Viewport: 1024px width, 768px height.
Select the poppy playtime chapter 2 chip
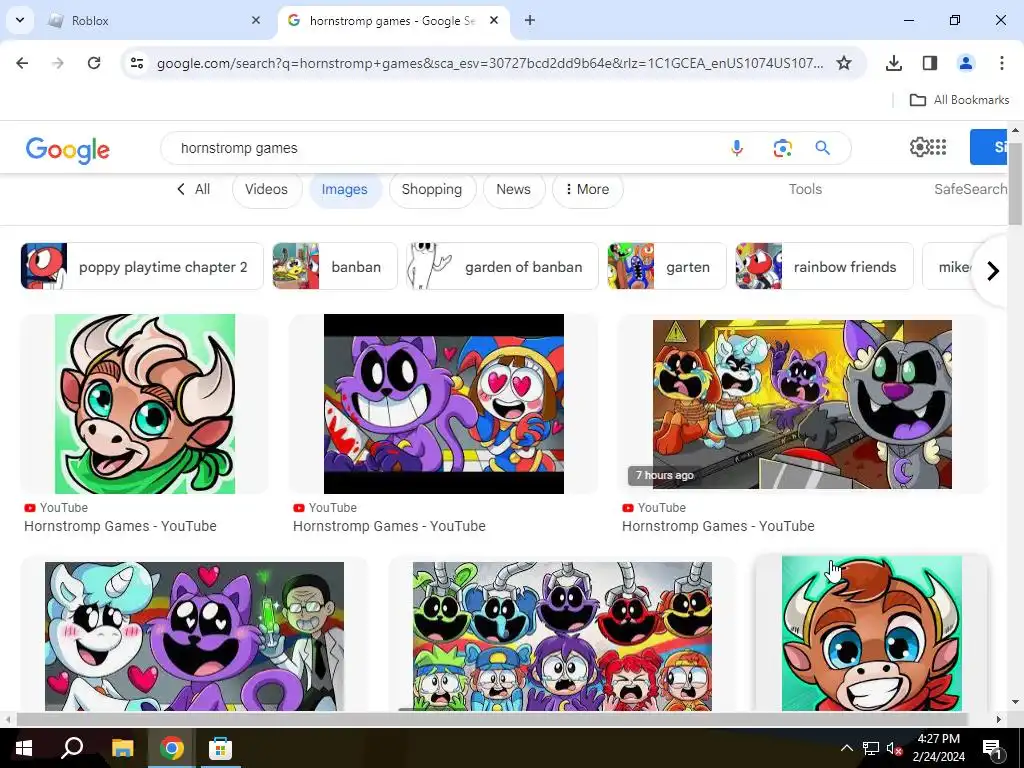point(142,266)
